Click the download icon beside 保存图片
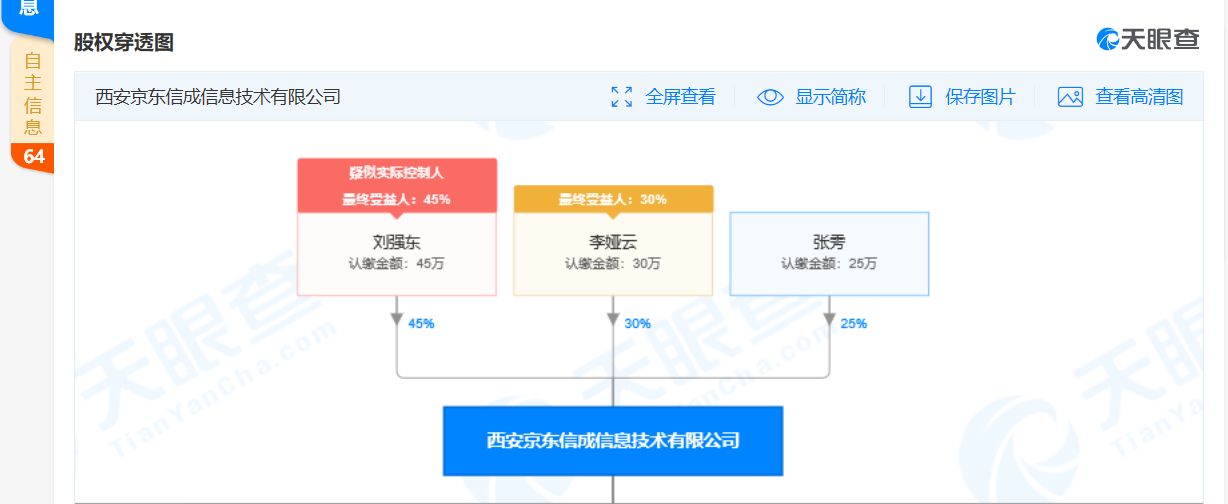The image size is (1228, 504). 920,97
